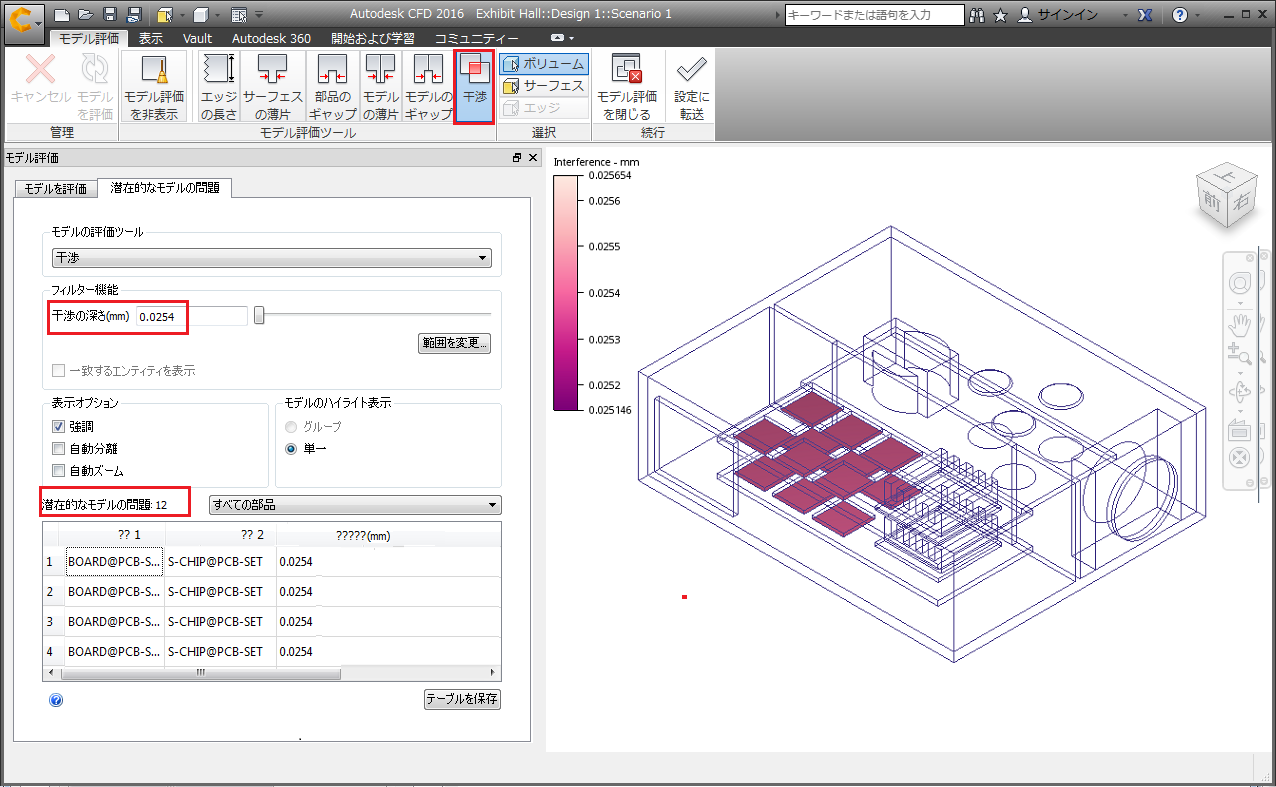
Task: Open the steering wheel on navigation bar
Action: click(1239, 283)
